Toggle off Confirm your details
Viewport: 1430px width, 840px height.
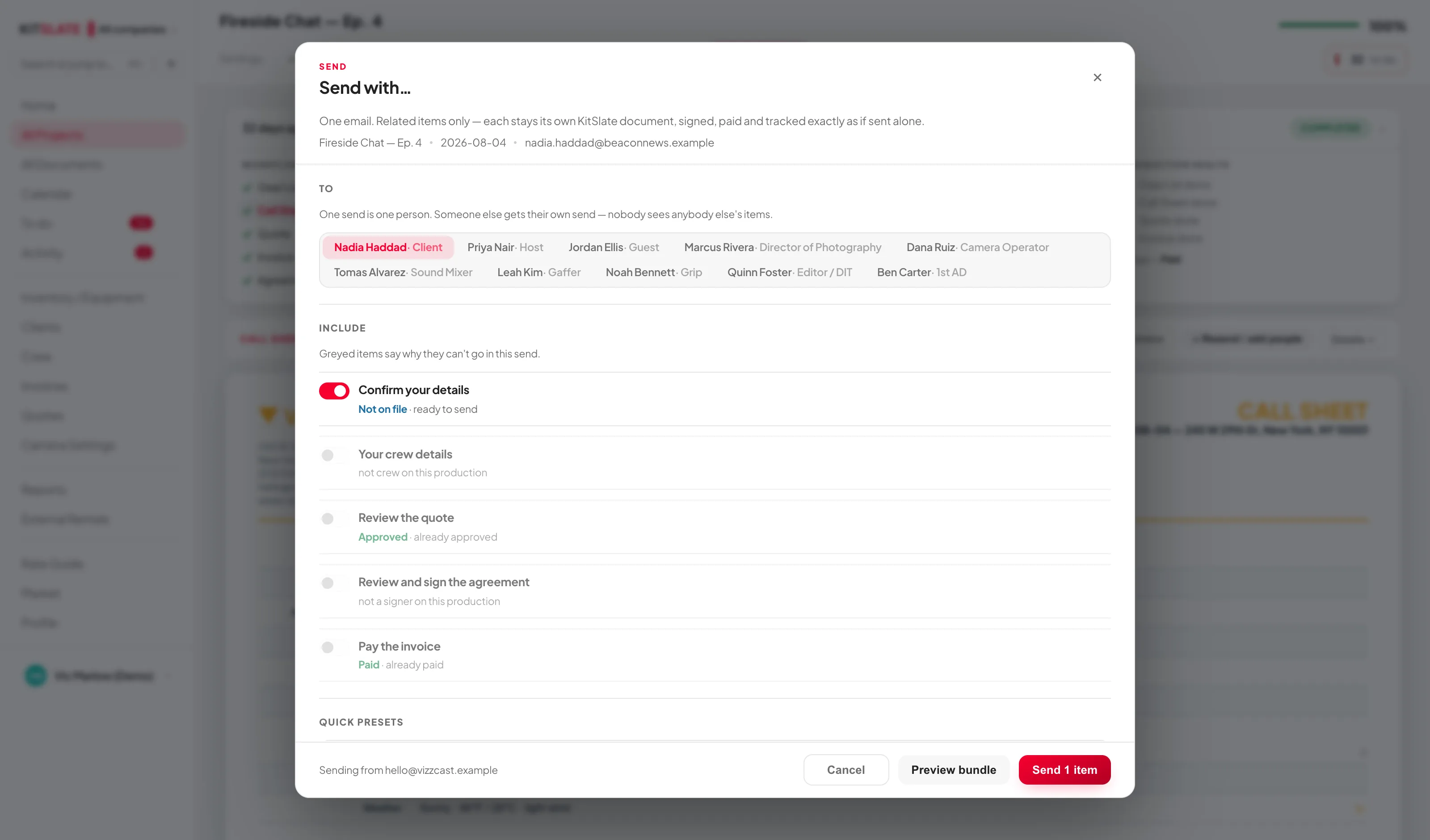[x=334, y=391]
